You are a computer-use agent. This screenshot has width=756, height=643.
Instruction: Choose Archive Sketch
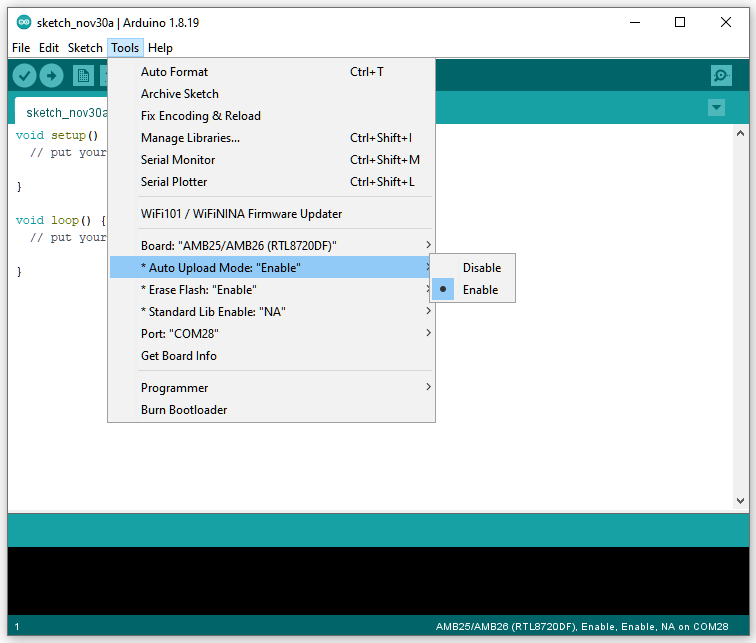(x=272, y=94)
